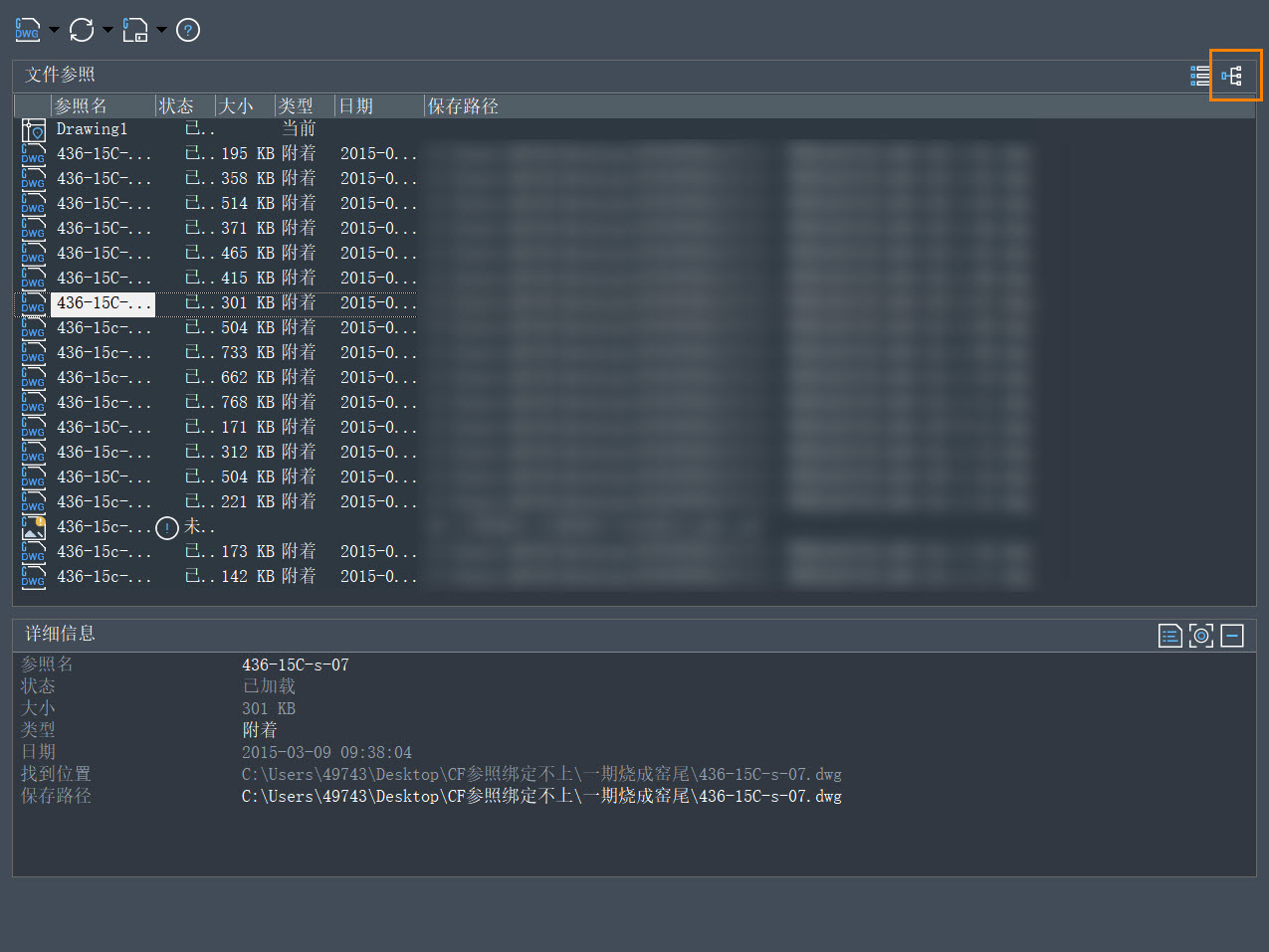Click the DWG icon of the 173 KB row
Viewport: 1269px width, 952px height.
click(34, 552)
